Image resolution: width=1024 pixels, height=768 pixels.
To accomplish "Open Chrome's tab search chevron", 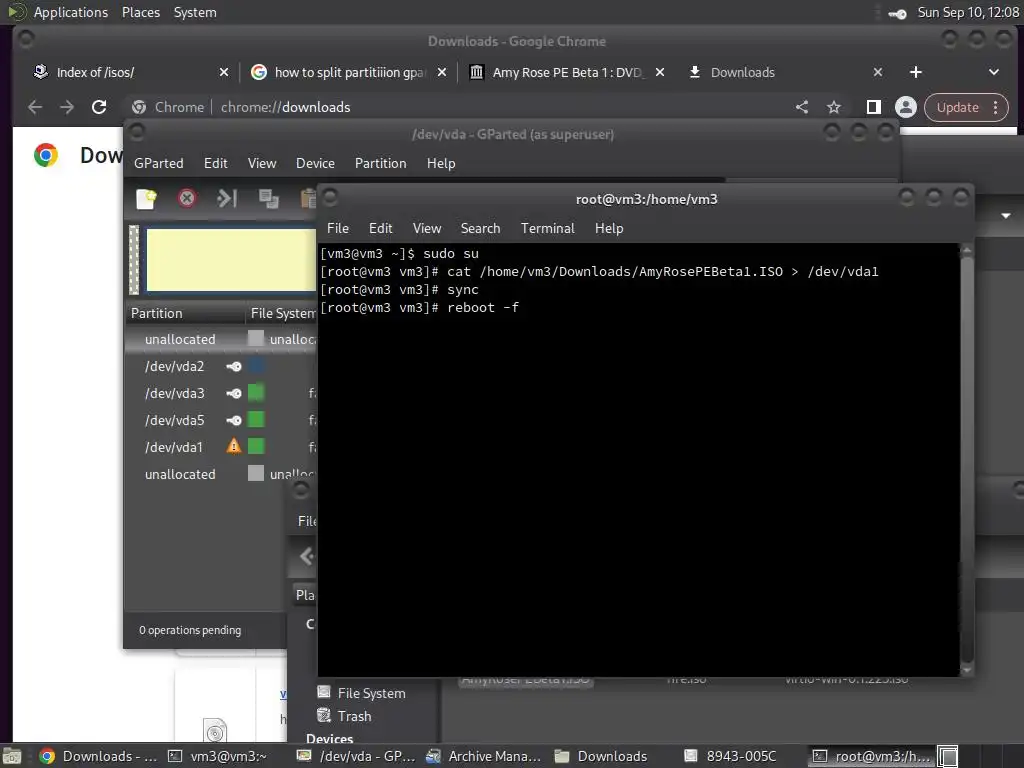I will pos(993,72).
